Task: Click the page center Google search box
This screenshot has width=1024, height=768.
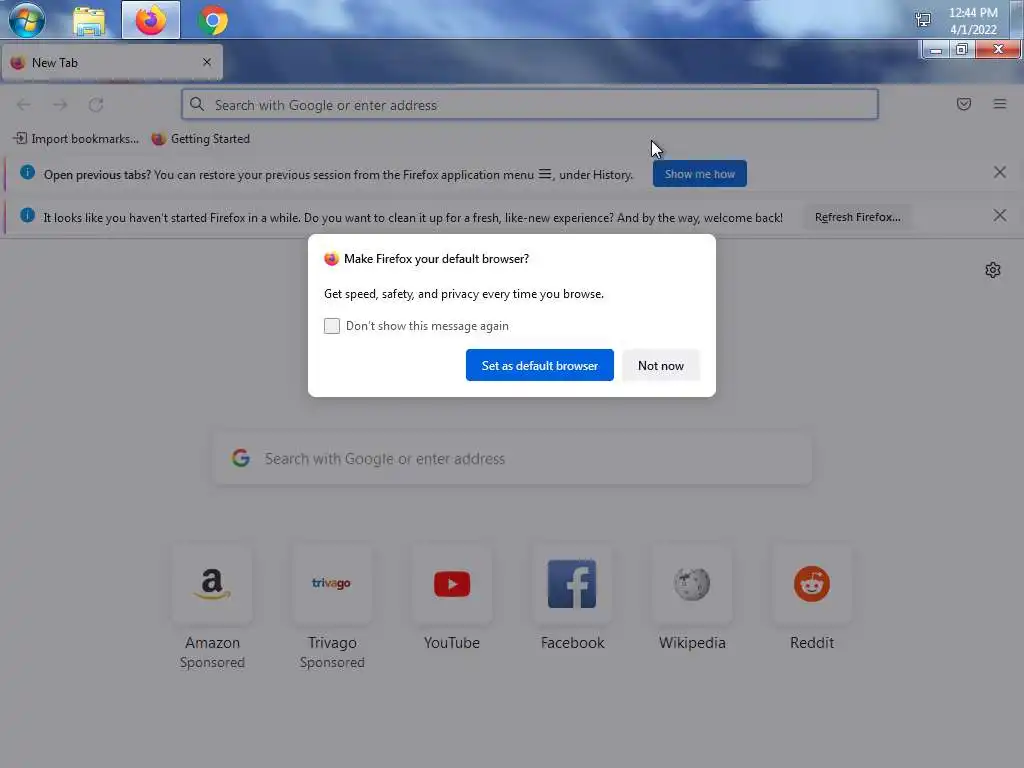Action: tap(513, 458)
